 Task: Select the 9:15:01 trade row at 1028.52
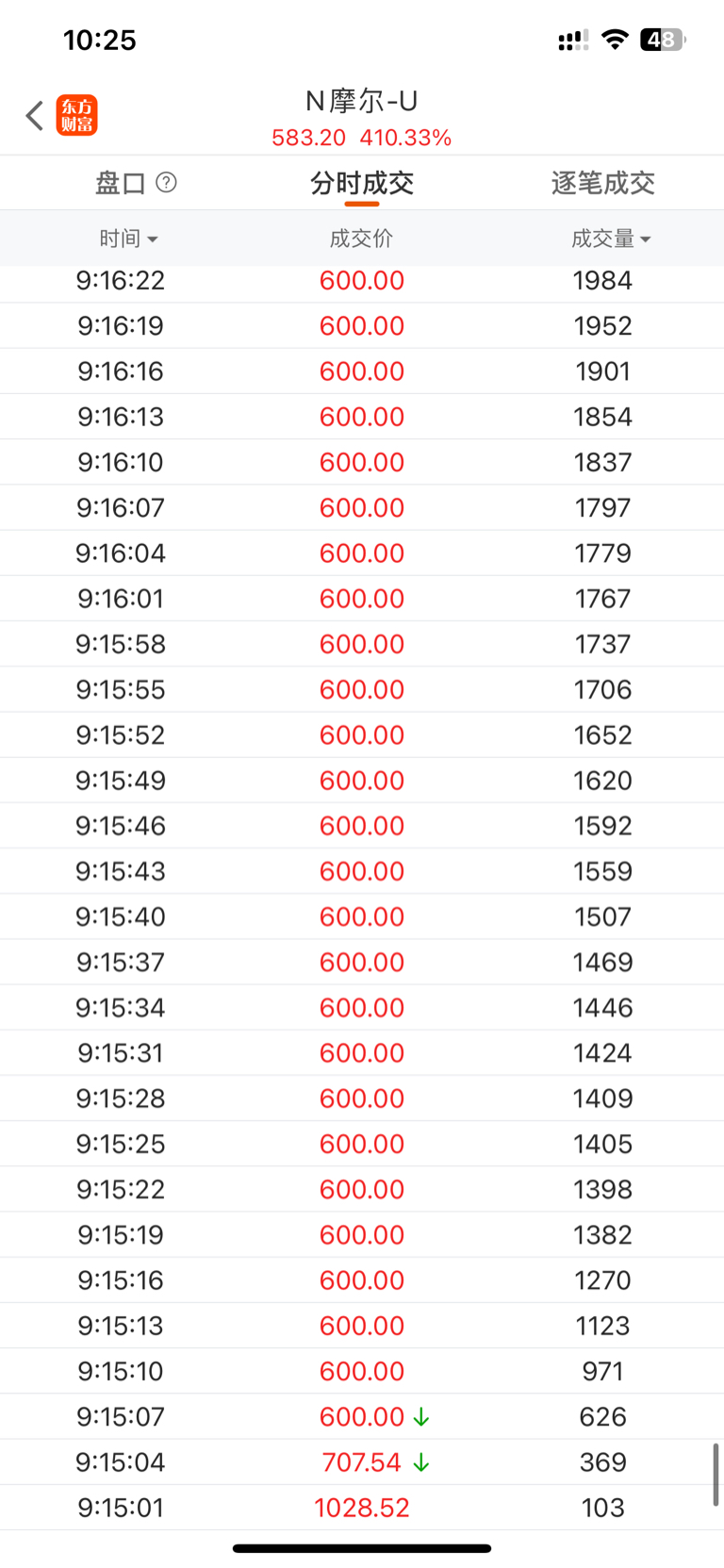pos(362,1508)
